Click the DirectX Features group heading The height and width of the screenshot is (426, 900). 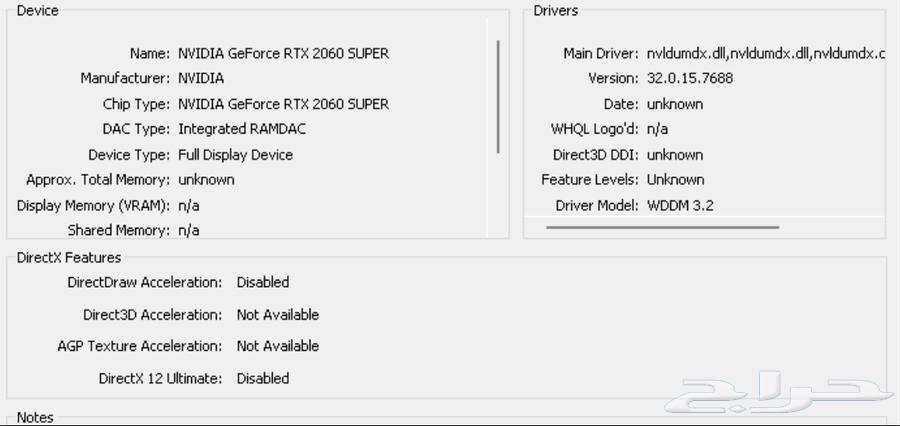69,258
